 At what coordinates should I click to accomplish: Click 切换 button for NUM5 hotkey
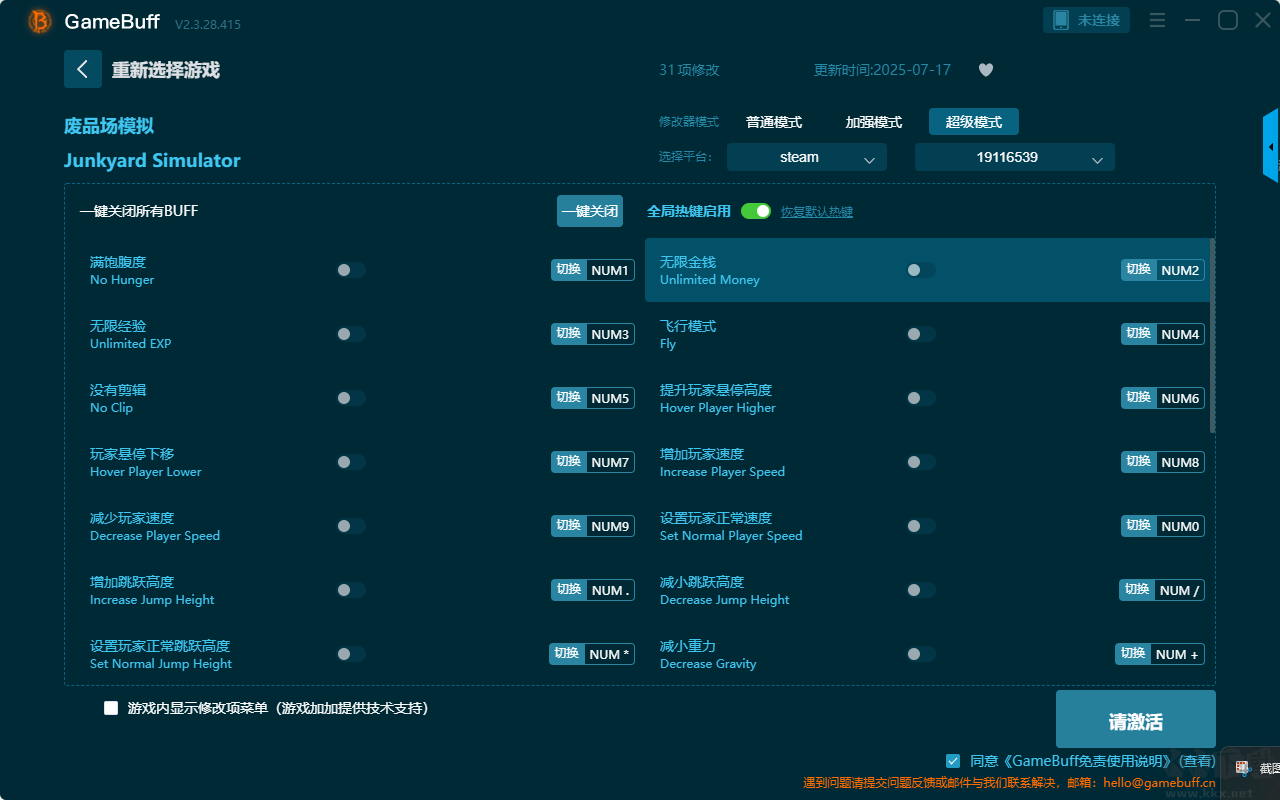click(569, 398)
